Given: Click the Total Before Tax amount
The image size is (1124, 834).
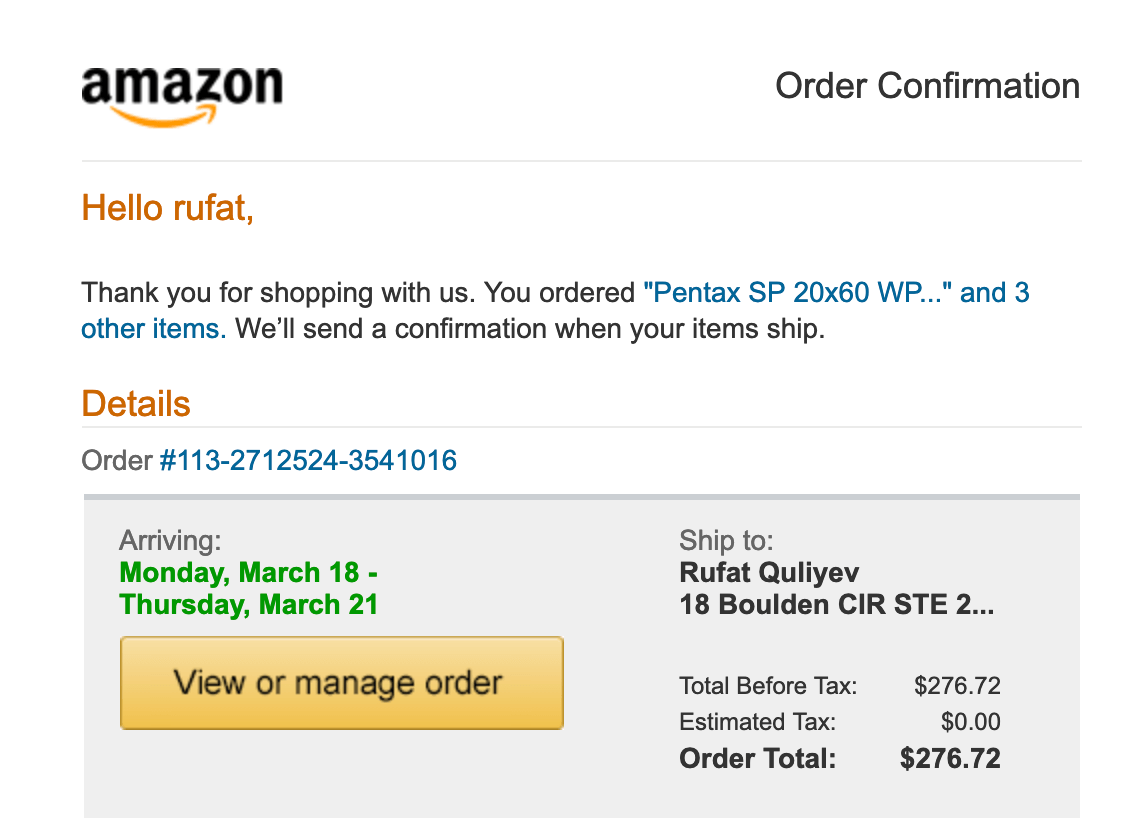Looking at the screenshot, I should [957, 686].
